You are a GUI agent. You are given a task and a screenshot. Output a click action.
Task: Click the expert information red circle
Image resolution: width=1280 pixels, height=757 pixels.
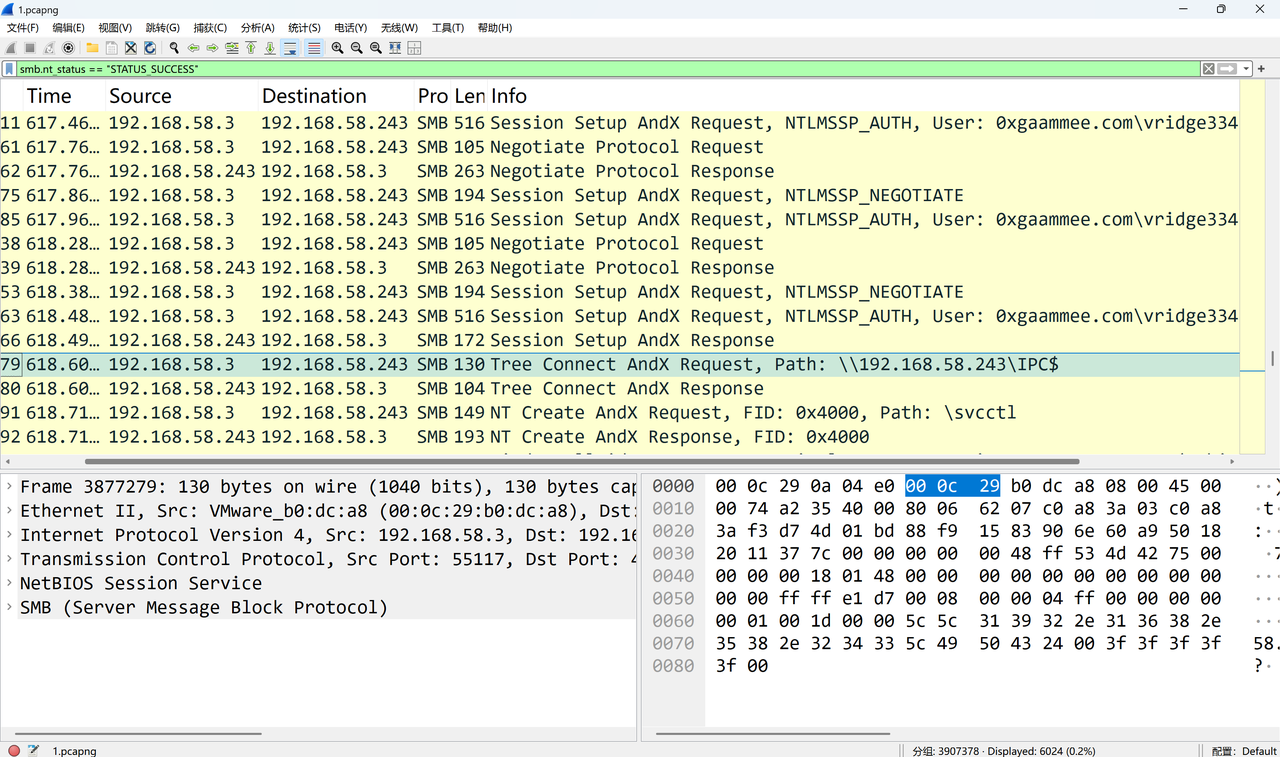[14, 750]
